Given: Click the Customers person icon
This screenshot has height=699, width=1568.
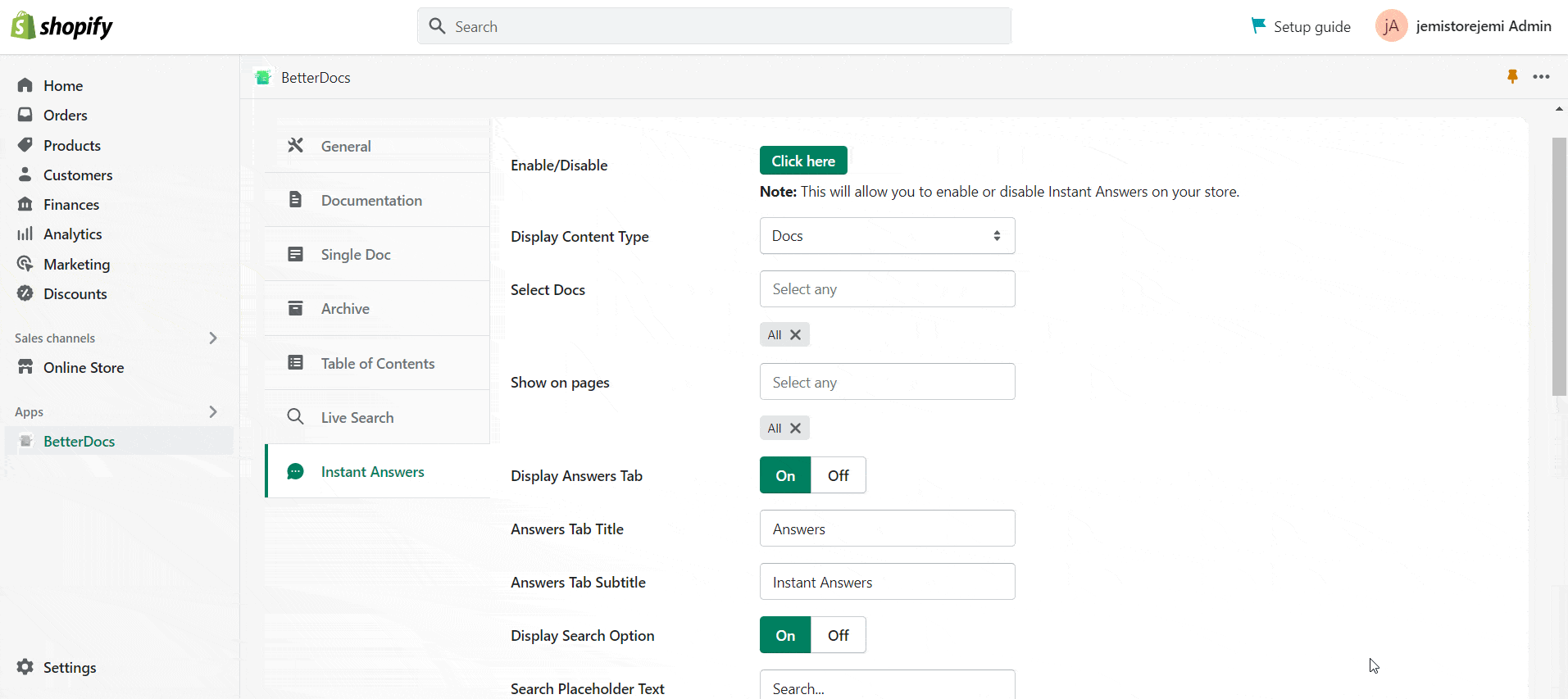Looking at the screenshot, I should click(25, 175).
